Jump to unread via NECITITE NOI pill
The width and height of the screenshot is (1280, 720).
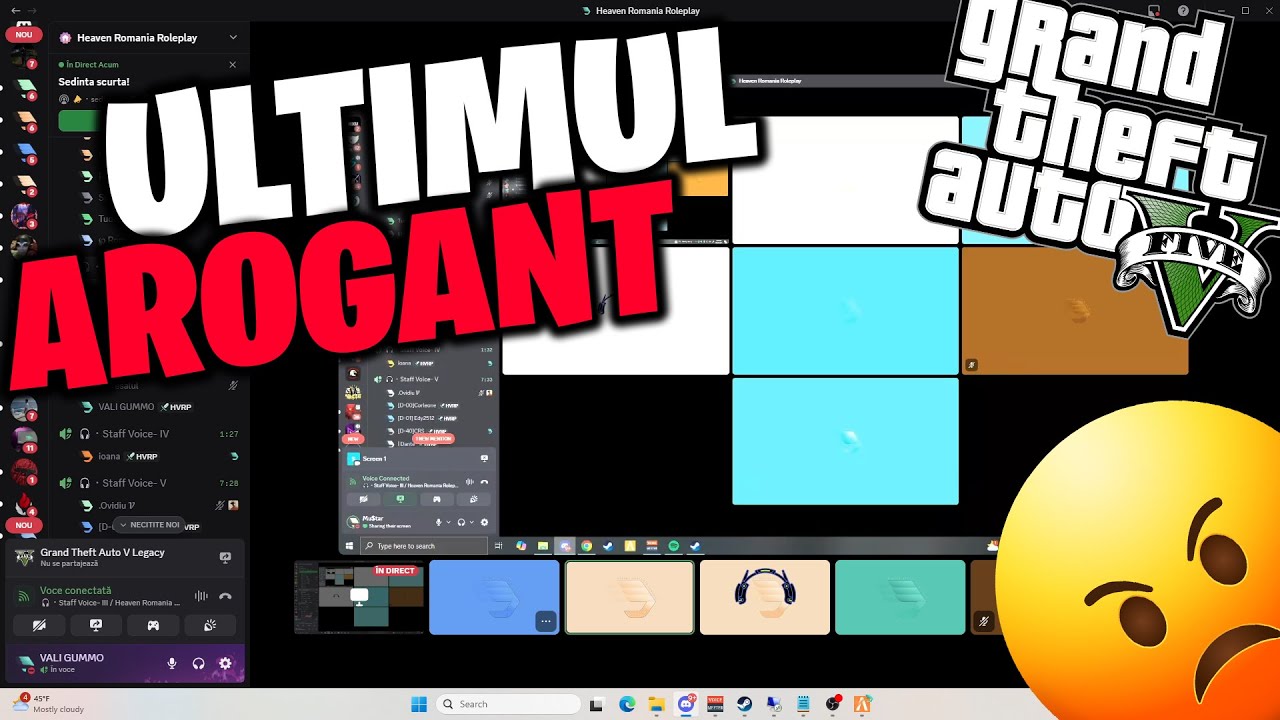(x=149, y=525)
